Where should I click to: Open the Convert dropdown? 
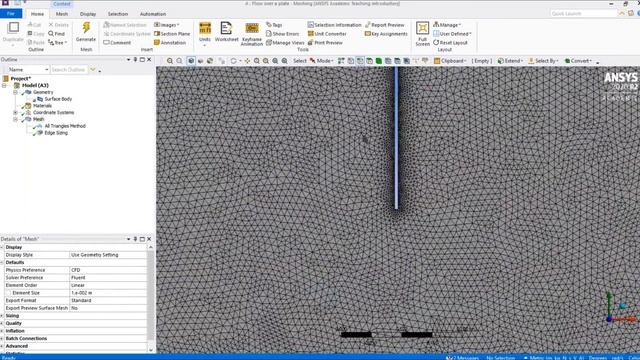[578, 61]
